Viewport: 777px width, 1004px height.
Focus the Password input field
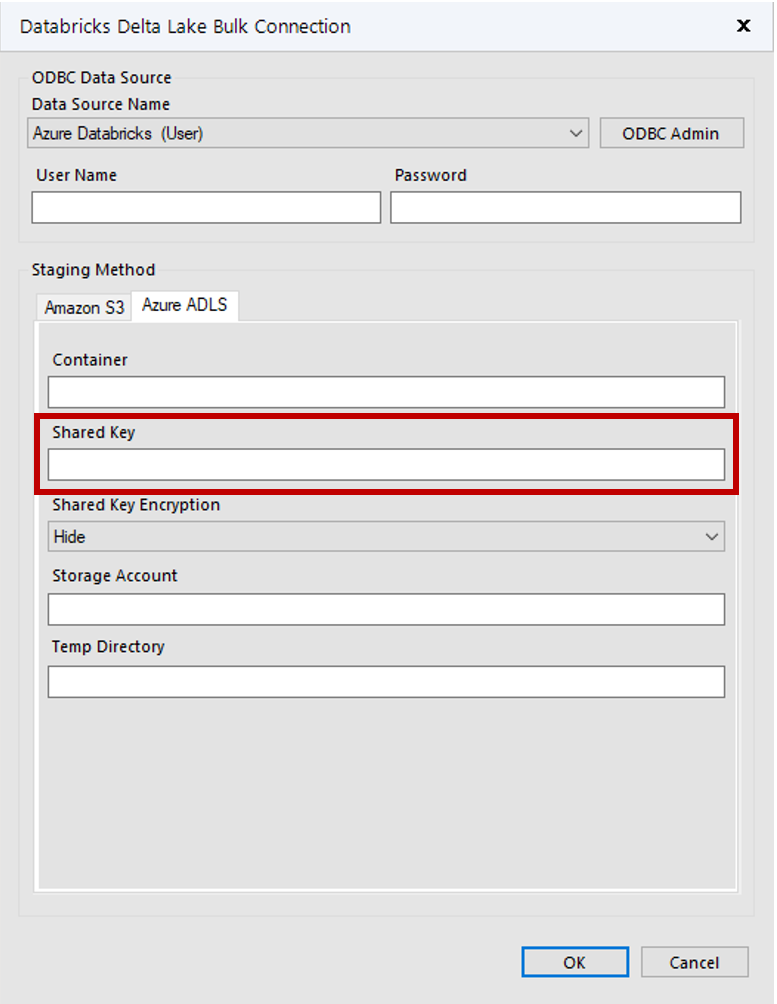[x=565, y=207]
